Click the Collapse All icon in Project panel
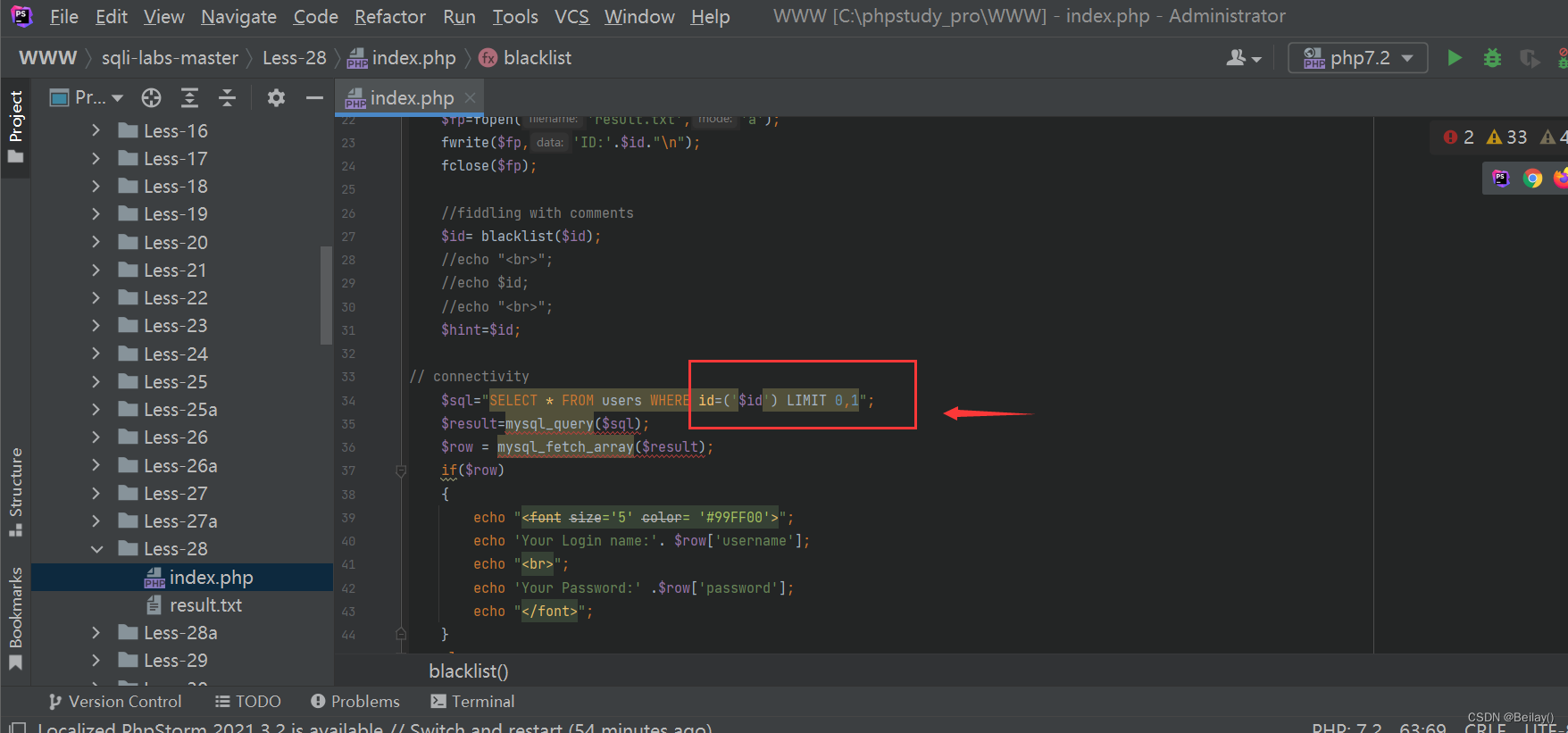 227,97
